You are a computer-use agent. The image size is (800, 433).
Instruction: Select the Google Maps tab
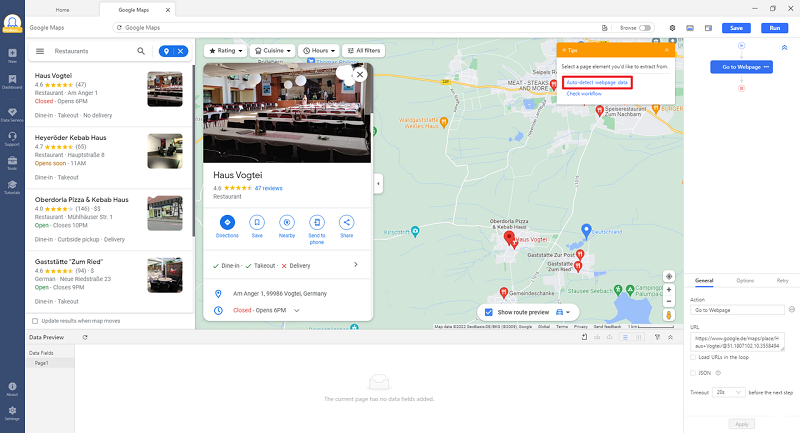click(x=137, y=10)
